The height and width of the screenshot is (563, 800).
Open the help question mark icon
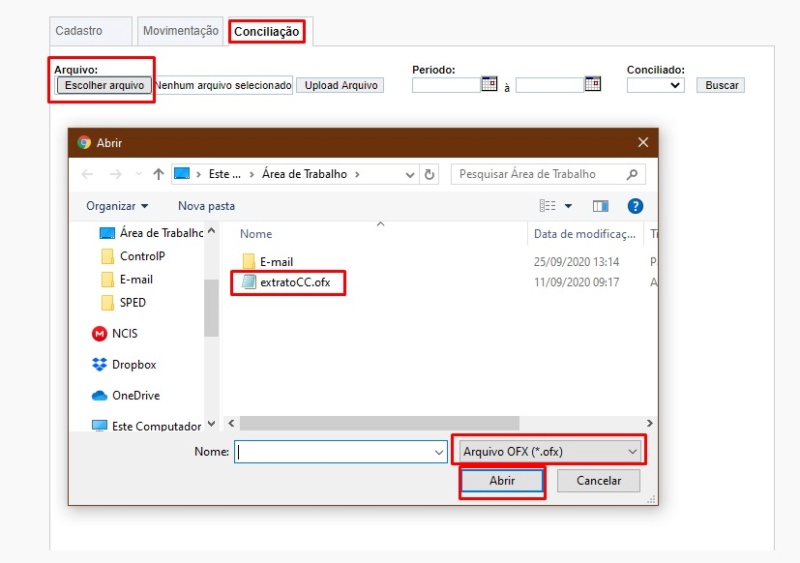coord(635,206)
